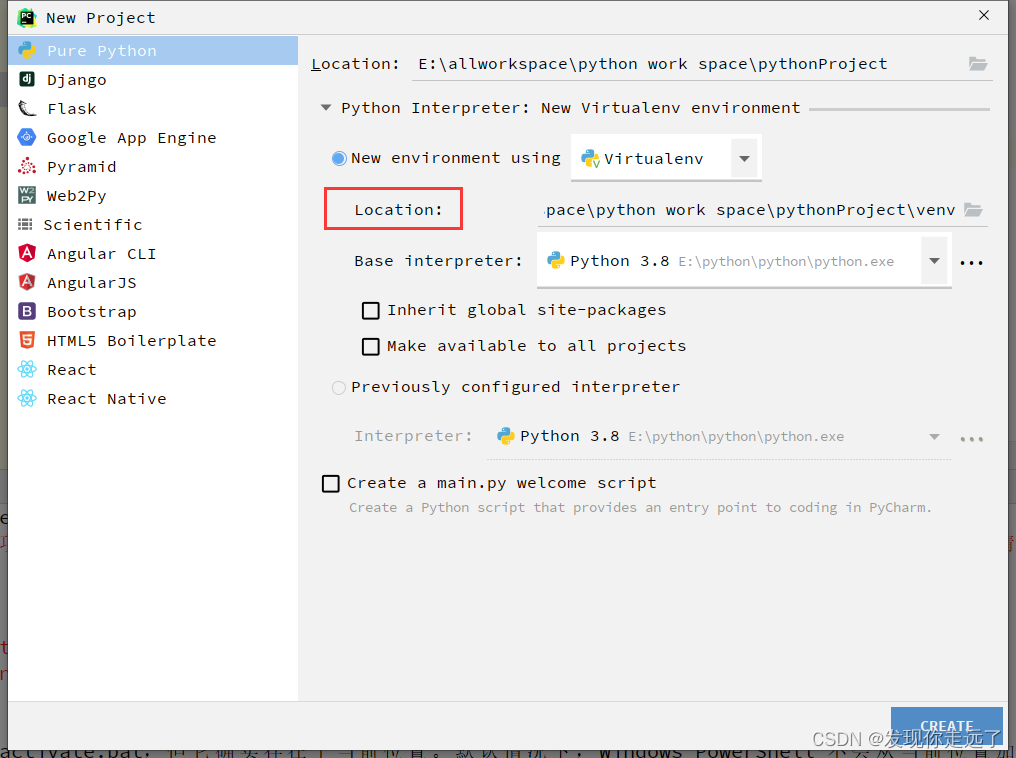This screenshot has width=1016, height=758.
Task: Select React Native project type
Action: point(153,398)
